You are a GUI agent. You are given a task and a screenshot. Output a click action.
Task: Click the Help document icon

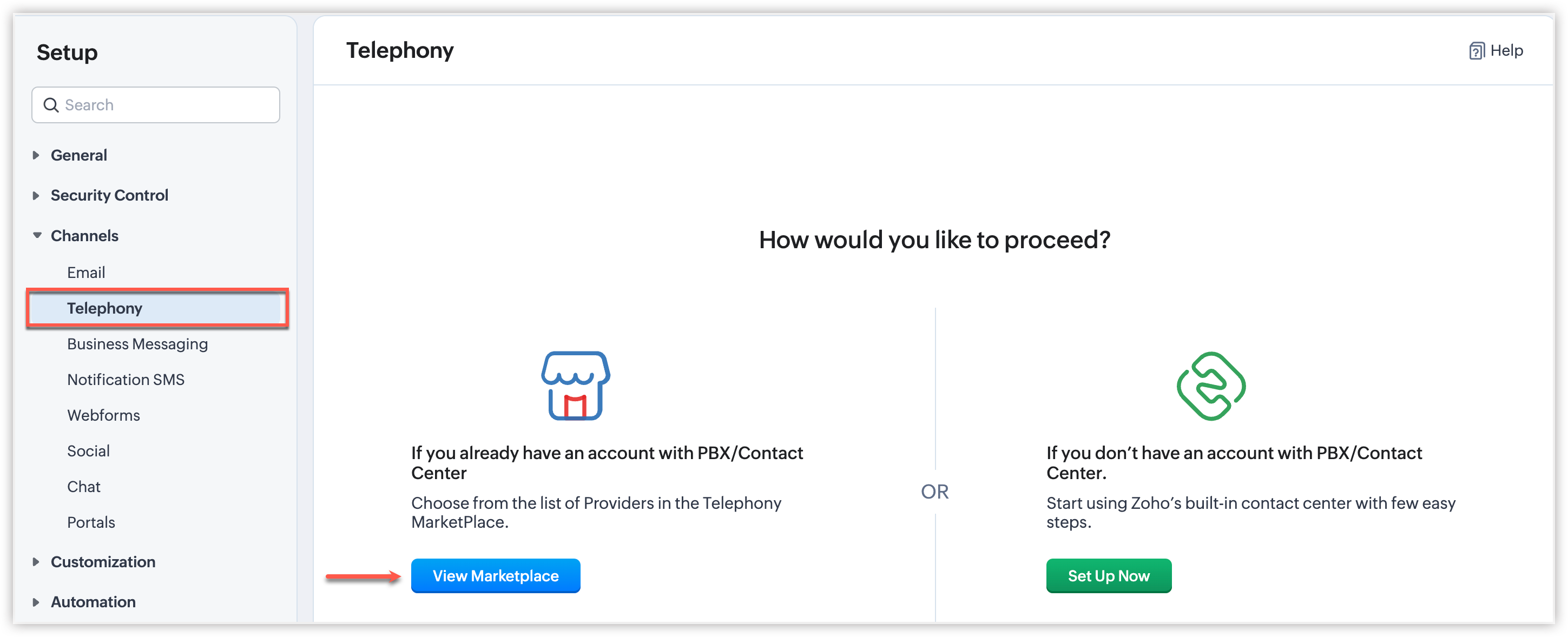[x=1476, y=50]
